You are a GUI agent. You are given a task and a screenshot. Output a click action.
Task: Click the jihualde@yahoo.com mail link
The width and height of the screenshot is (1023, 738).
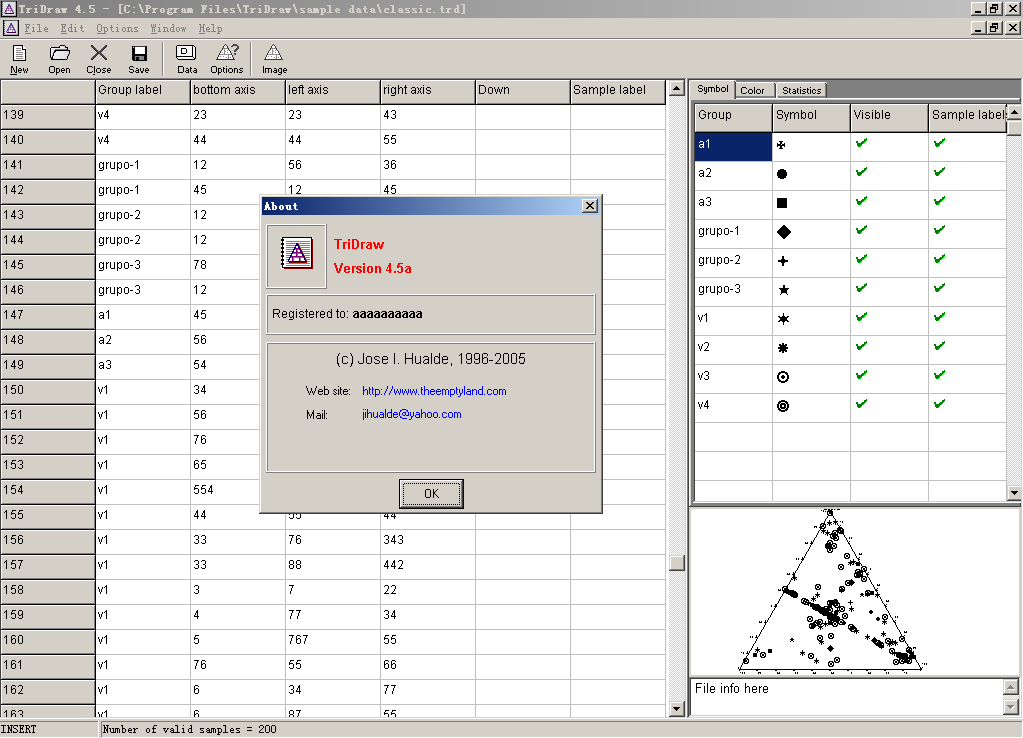[412, 414]
